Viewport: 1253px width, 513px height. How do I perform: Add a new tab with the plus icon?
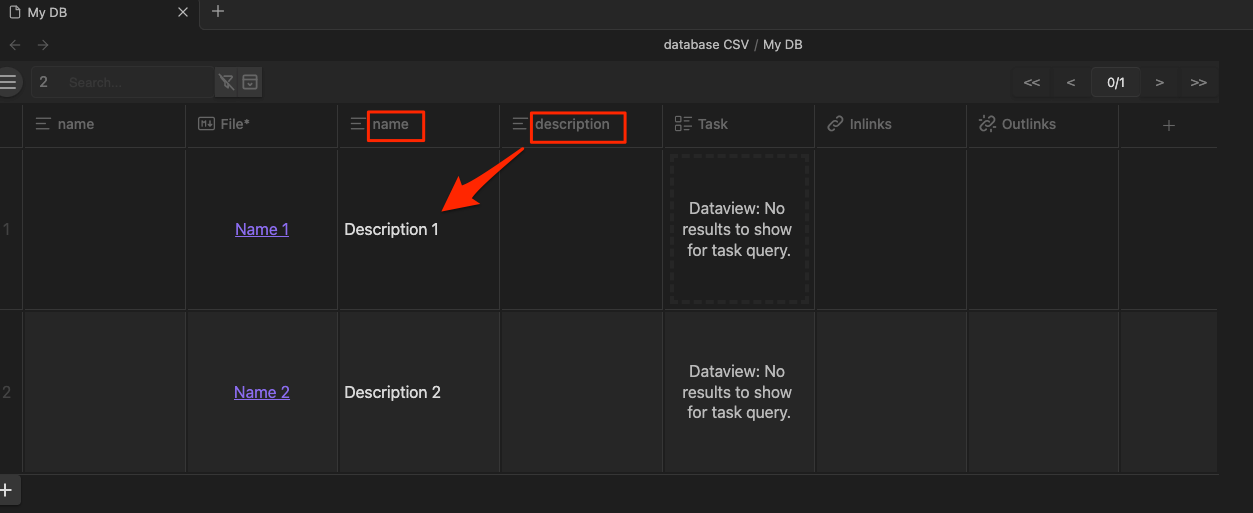click(x=218, y=12)
